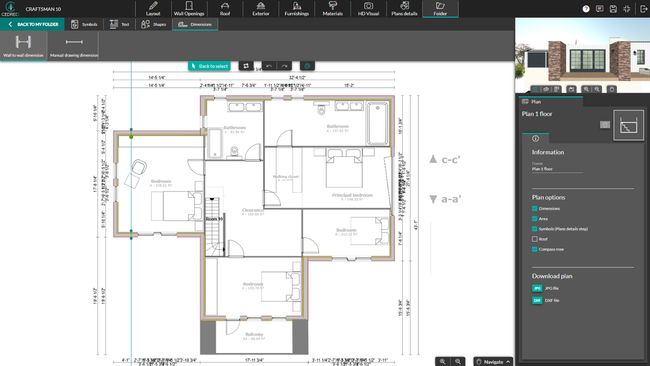Screen dimensions: 650x366
Task: Open the Wall Openings step
Action: (189, 9)
